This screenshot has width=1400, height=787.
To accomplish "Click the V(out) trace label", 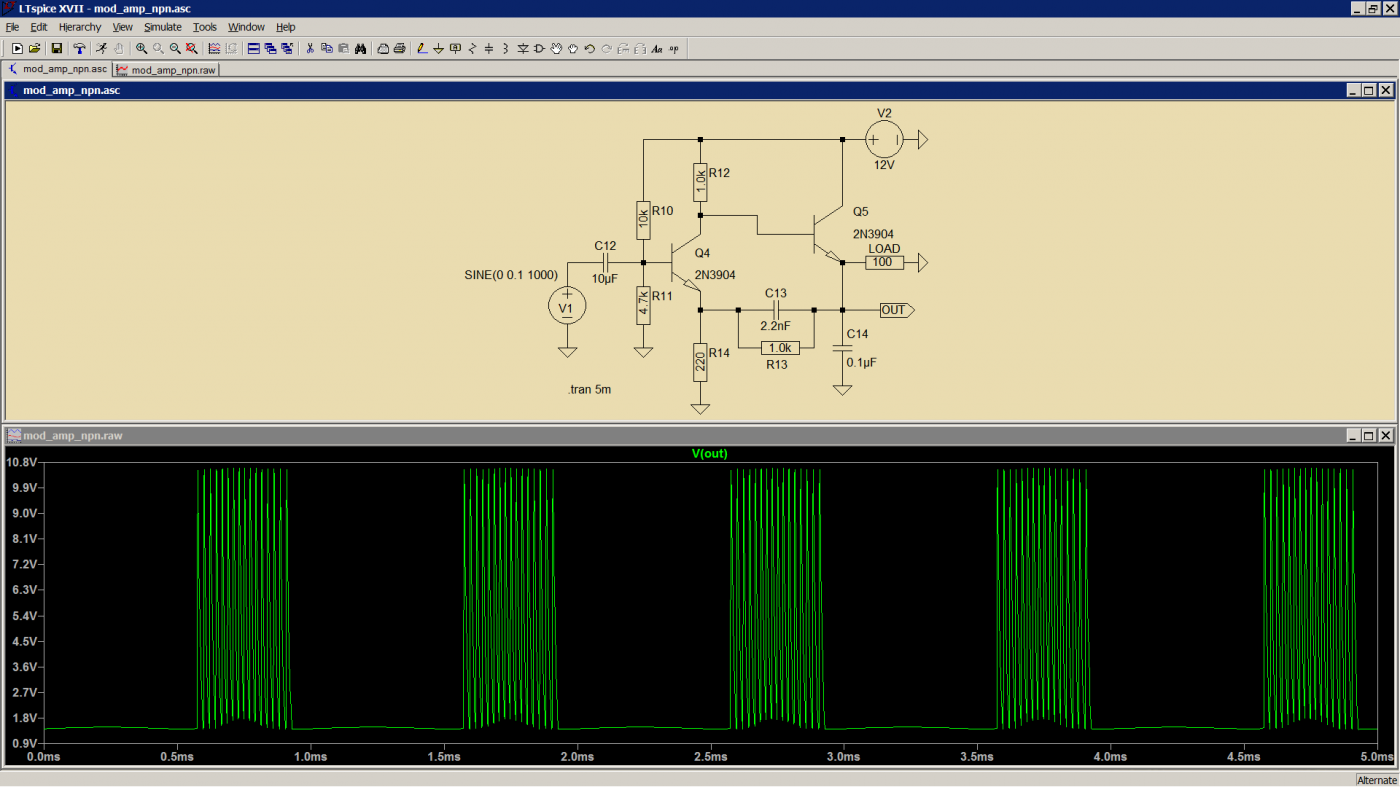I will [710, 453].
